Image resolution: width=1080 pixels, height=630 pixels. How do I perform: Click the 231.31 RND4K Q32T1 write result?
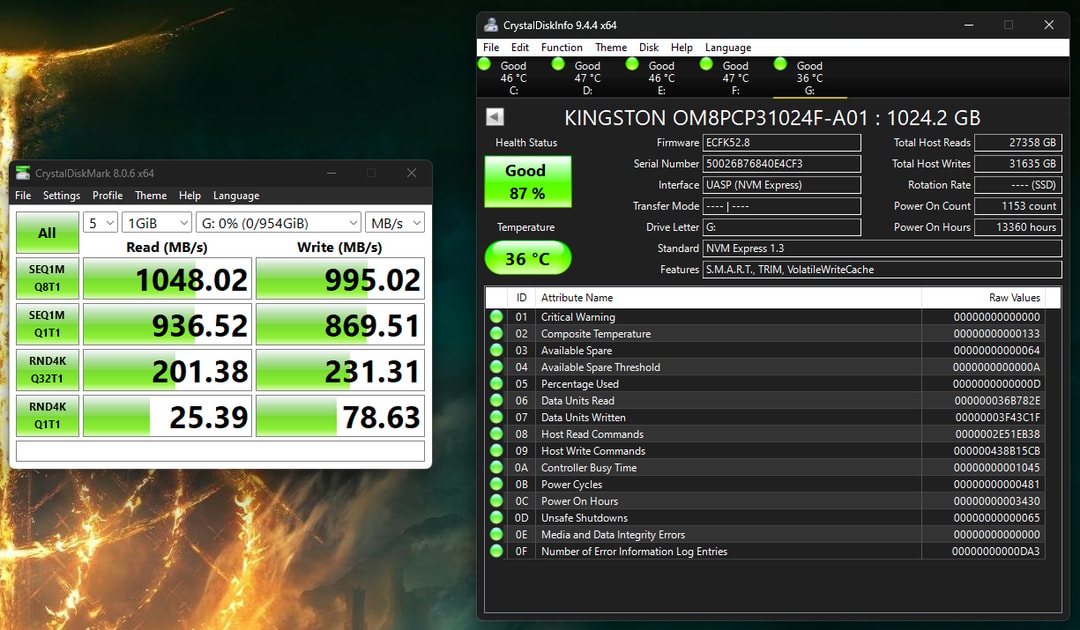point(340,370)
